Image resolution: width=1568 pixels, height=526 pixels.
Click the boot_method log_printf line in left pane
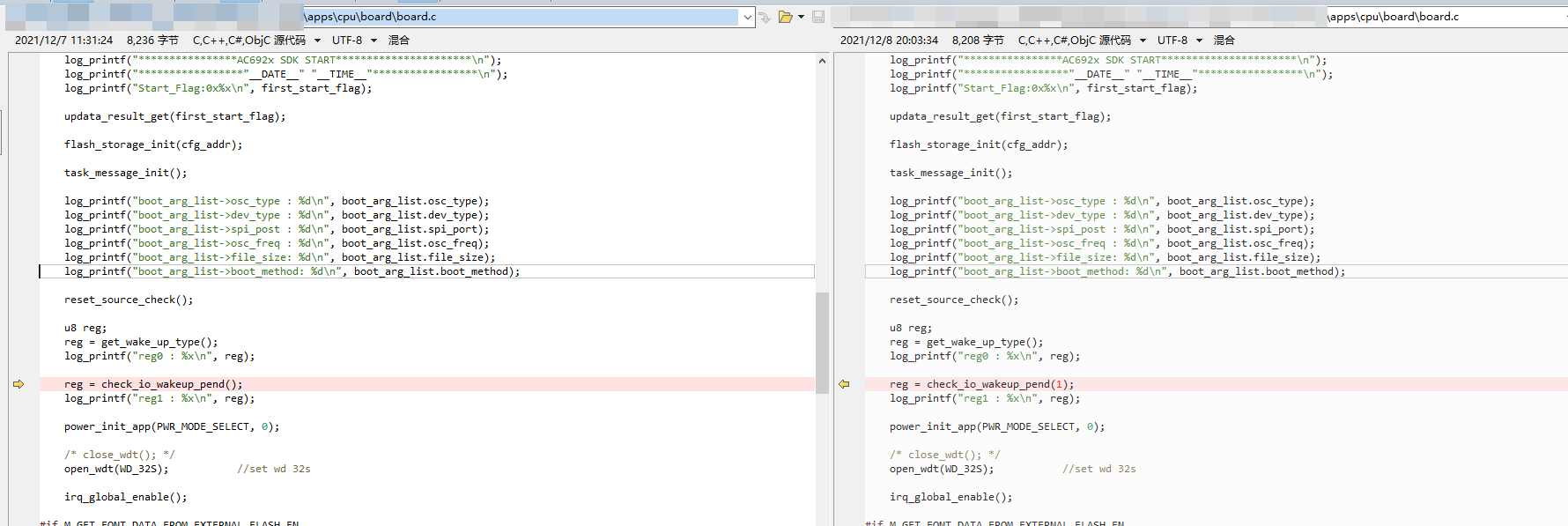pos(292,271)
